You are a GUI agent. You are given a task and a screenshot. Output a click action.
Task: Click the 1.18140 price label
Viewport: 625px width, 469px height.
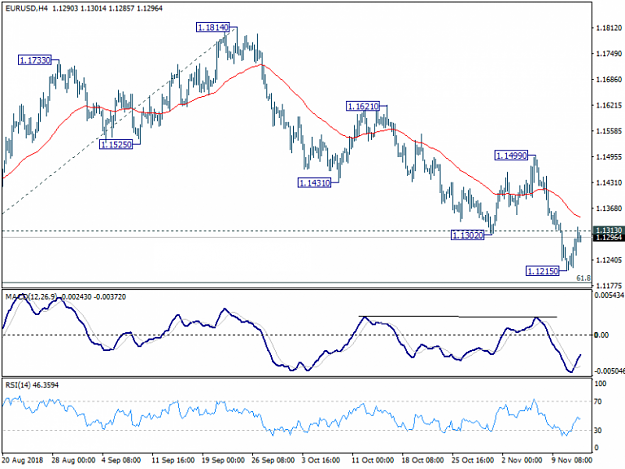(x=213, y=27)
